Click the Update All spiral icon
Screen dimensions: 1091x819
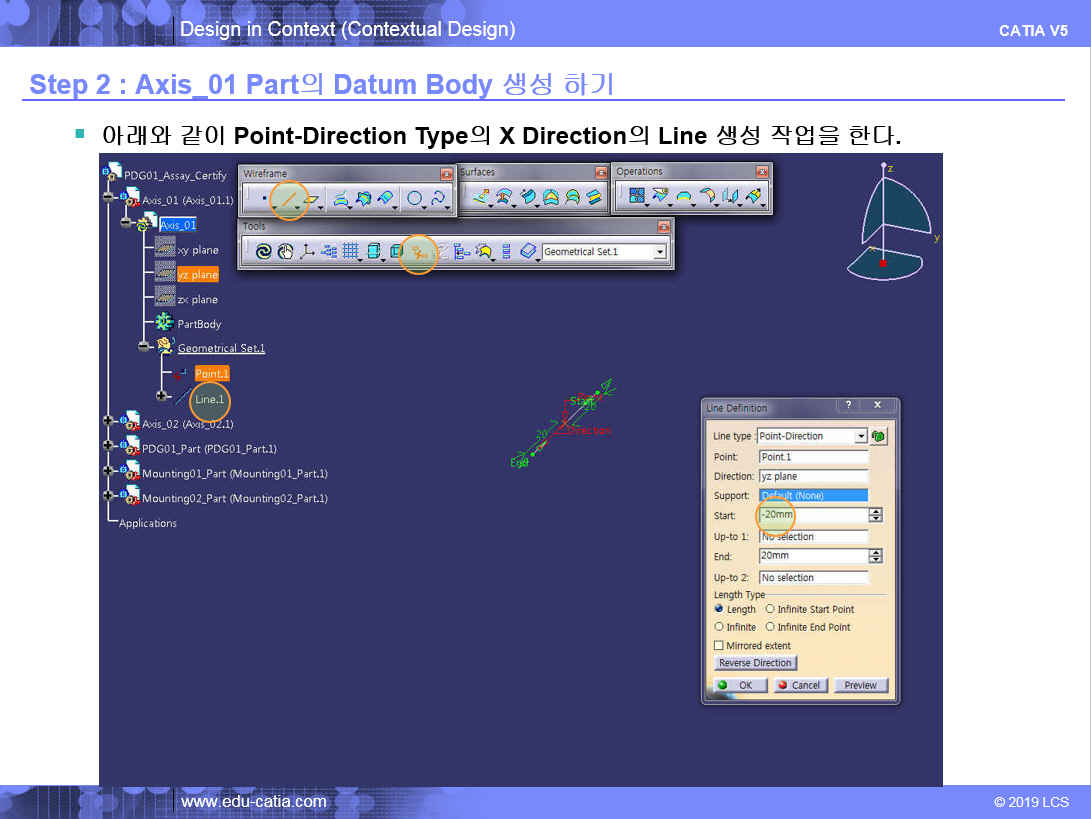pos(263,252)
